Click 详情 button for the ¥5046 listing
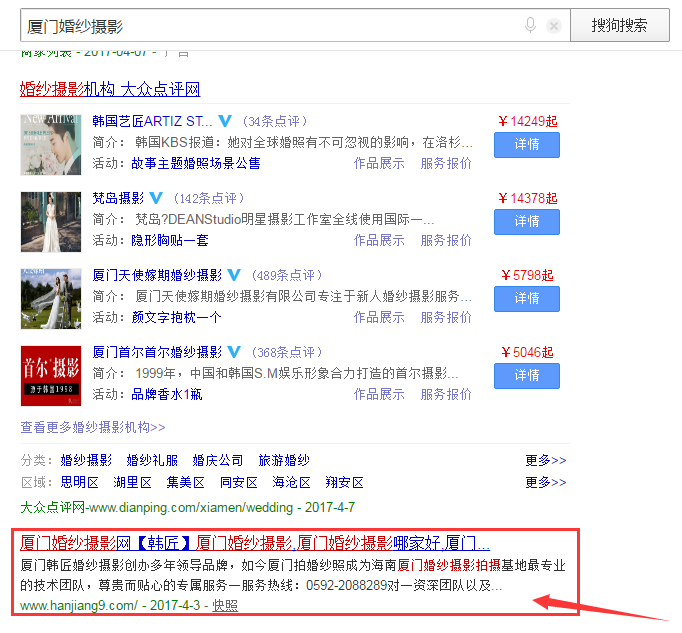Screen dimensions: 682x633 [x=527, y=375]
